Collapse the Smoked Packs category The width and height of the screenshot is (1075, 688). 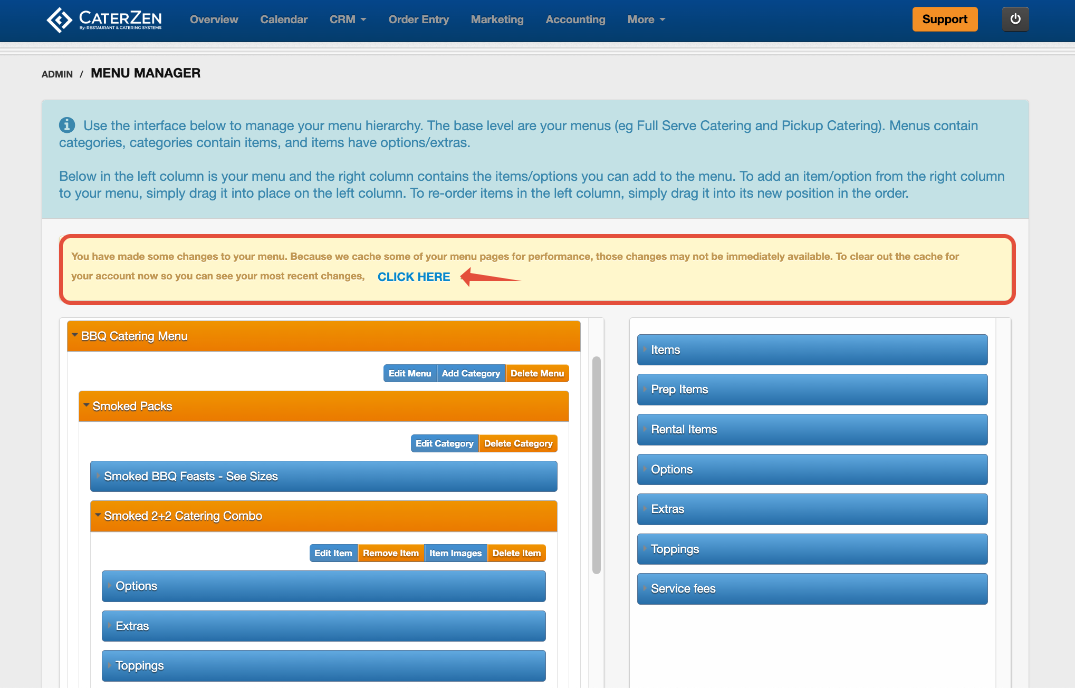coord(324,406)
